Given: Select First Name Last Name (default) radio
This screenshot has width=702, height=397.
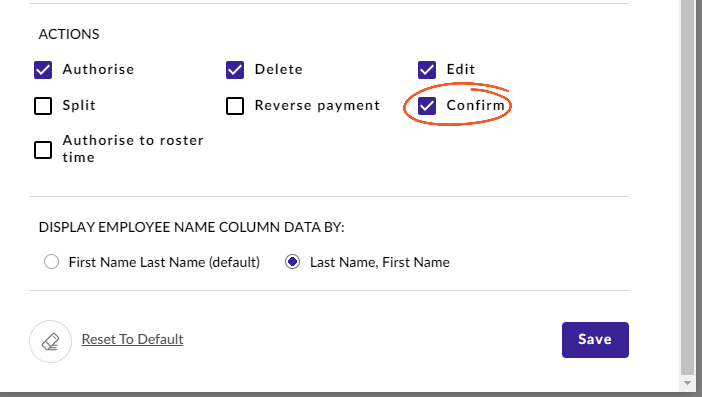Looking at the screenshot, I should coord(51,261).
